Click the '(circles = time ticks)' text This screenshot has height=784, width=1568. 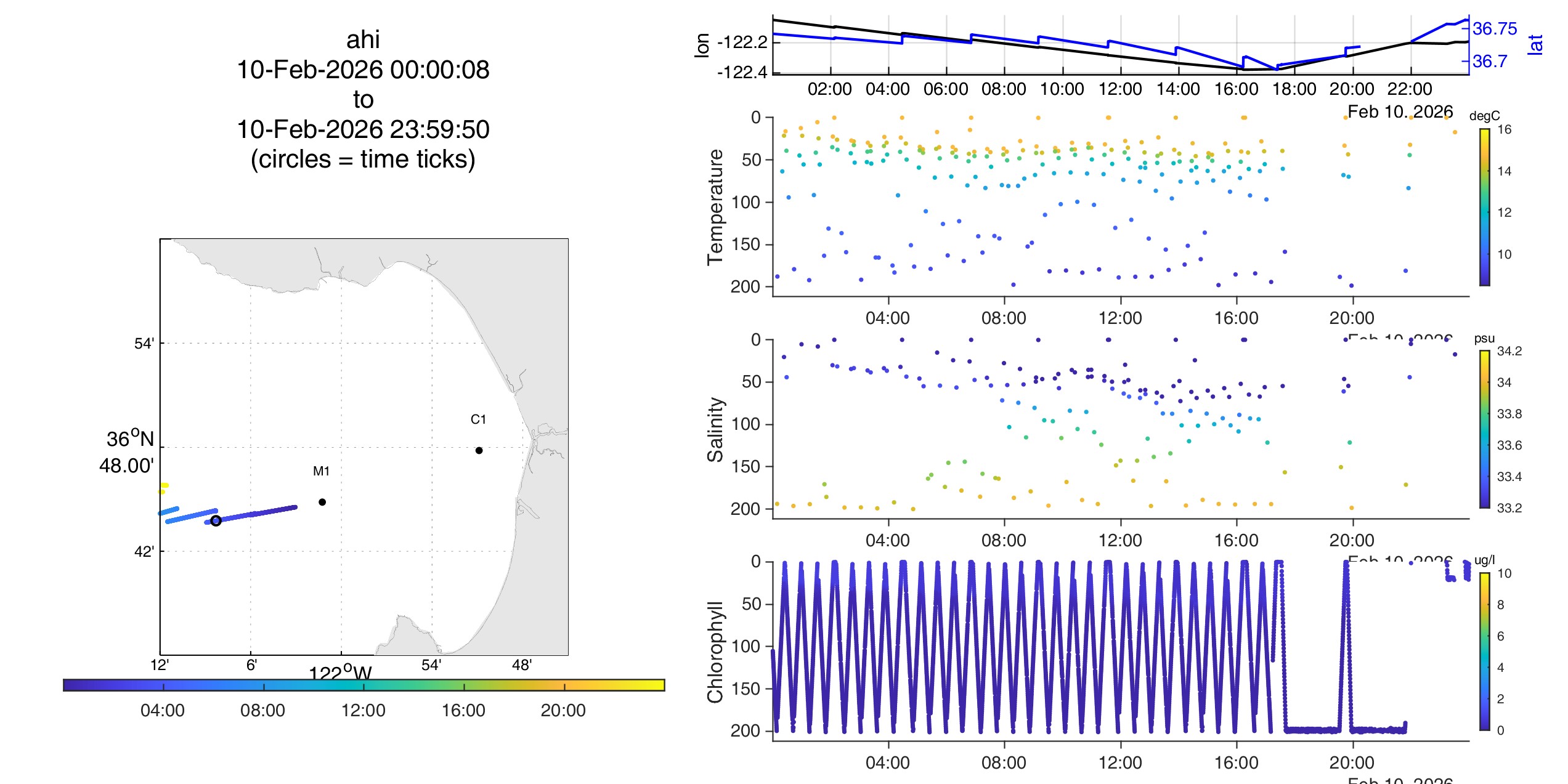363,160
